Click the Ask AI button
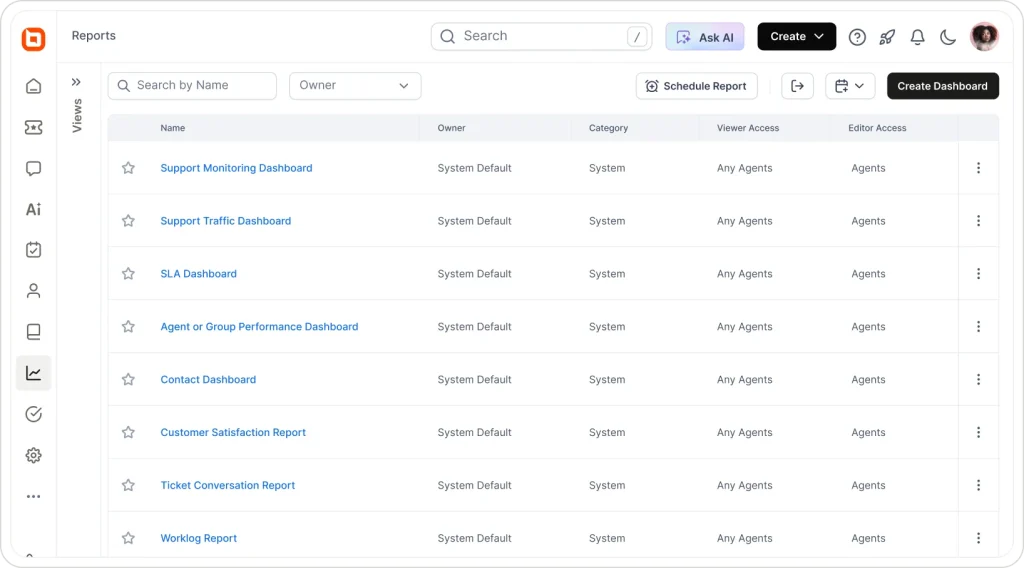Viewport: 1024px width, 568px height. click(x=705, y=37)
